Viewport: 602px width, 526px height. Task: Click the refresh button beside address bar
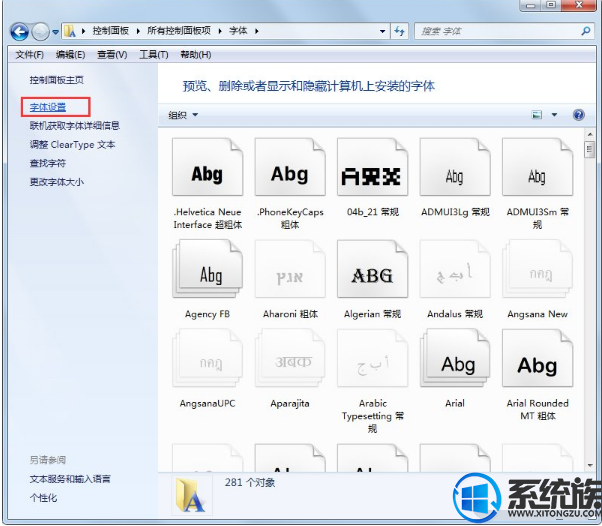(x=400, y=31)
